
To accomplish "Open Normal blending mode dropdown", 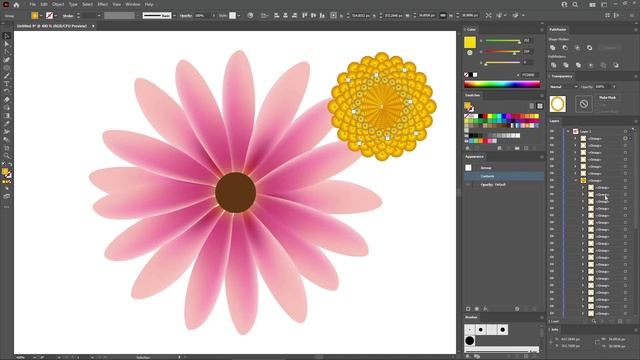I will 563,87.
